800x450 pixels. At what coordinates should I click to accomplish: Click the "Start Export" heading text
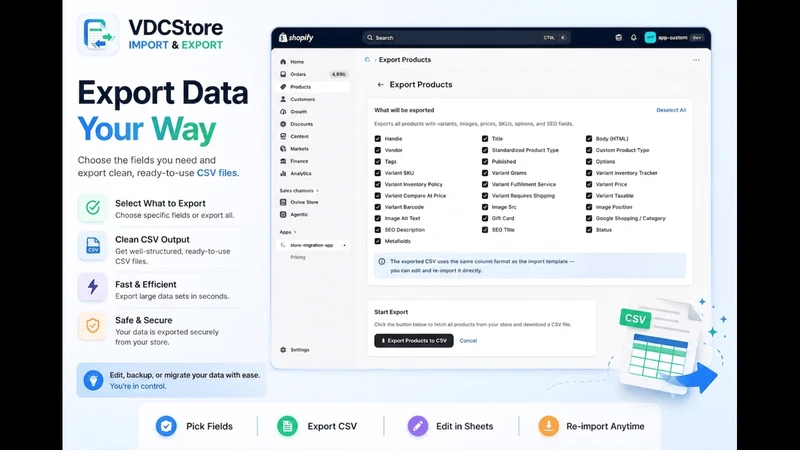tap(391, 312)
